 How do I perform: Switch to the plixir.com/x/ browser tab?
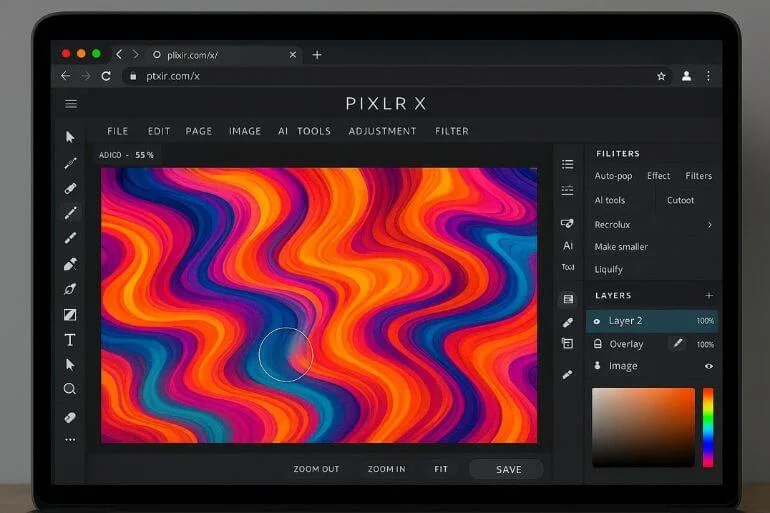pos(223,55)
